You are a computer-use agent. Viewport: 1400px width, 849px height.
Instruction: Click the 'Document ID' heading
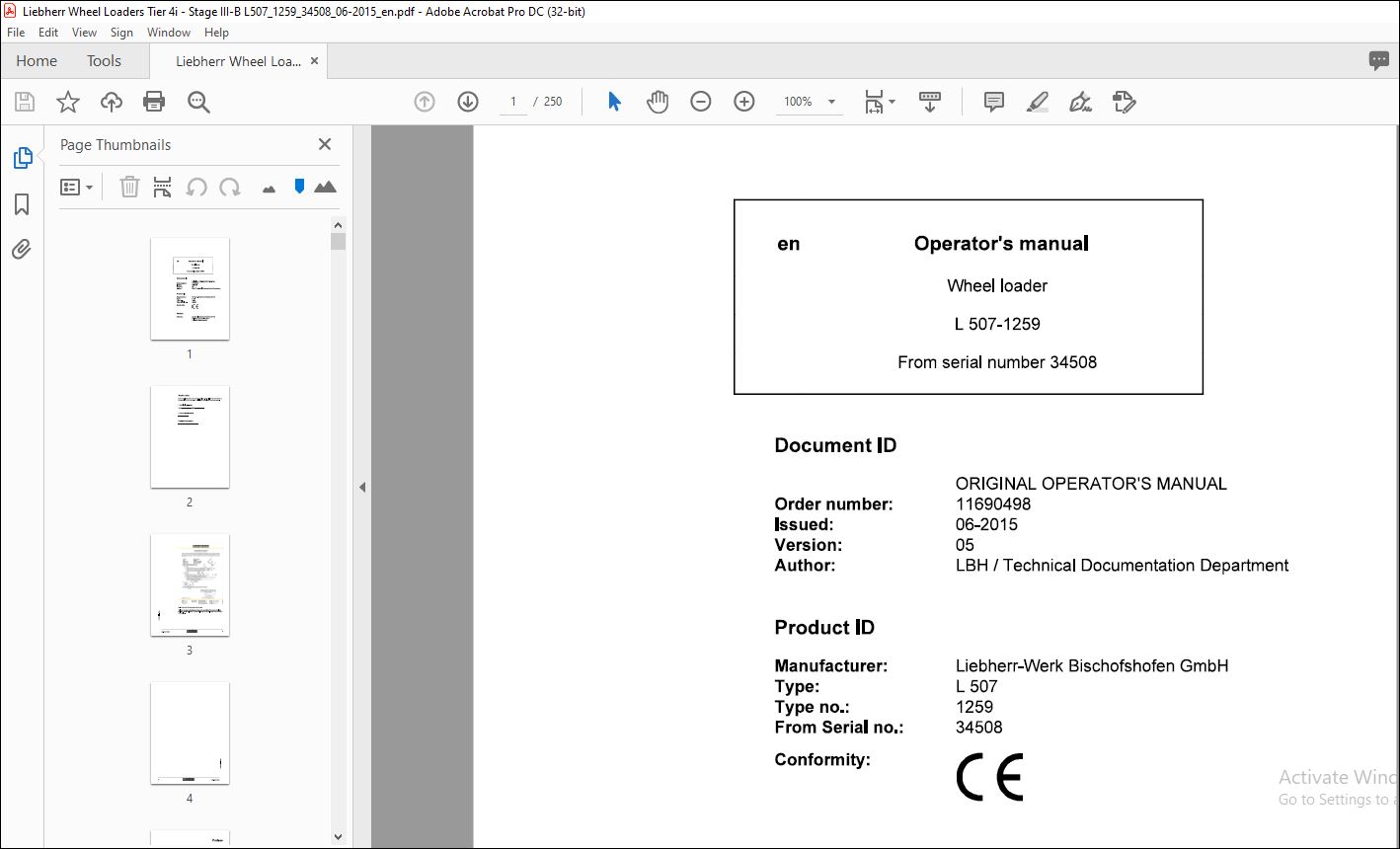[835, 446]
